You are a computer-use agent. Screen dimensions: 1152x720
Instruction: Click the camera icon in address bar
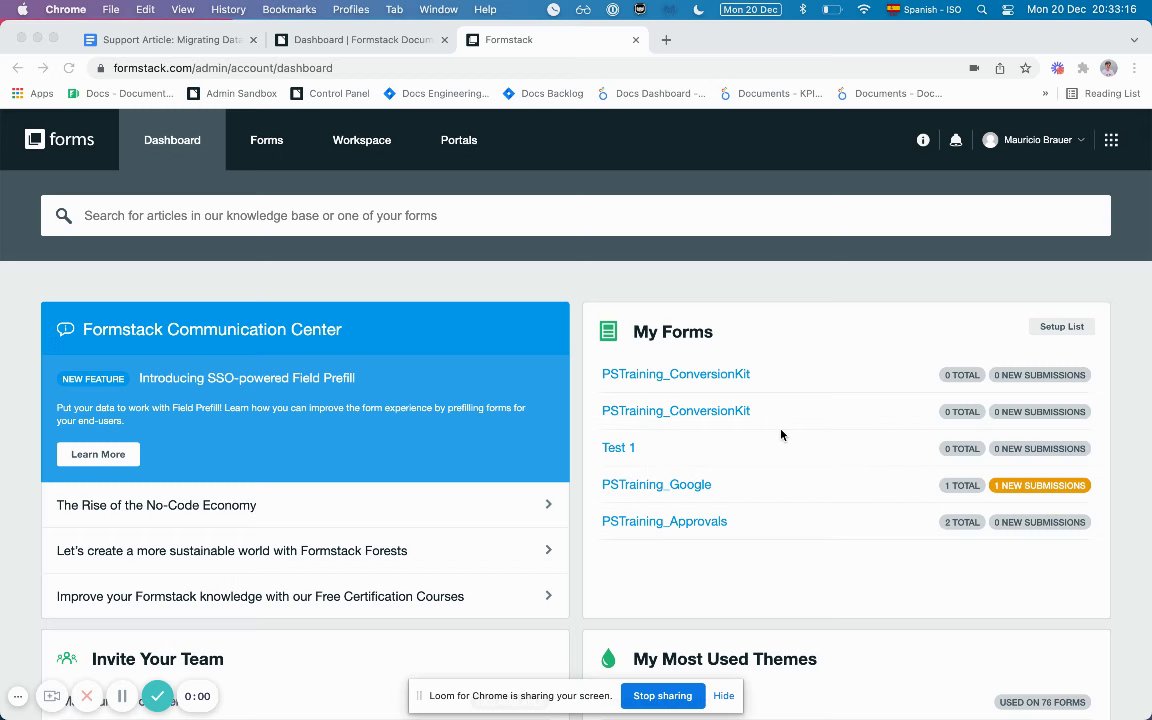[x=974, y=68]
